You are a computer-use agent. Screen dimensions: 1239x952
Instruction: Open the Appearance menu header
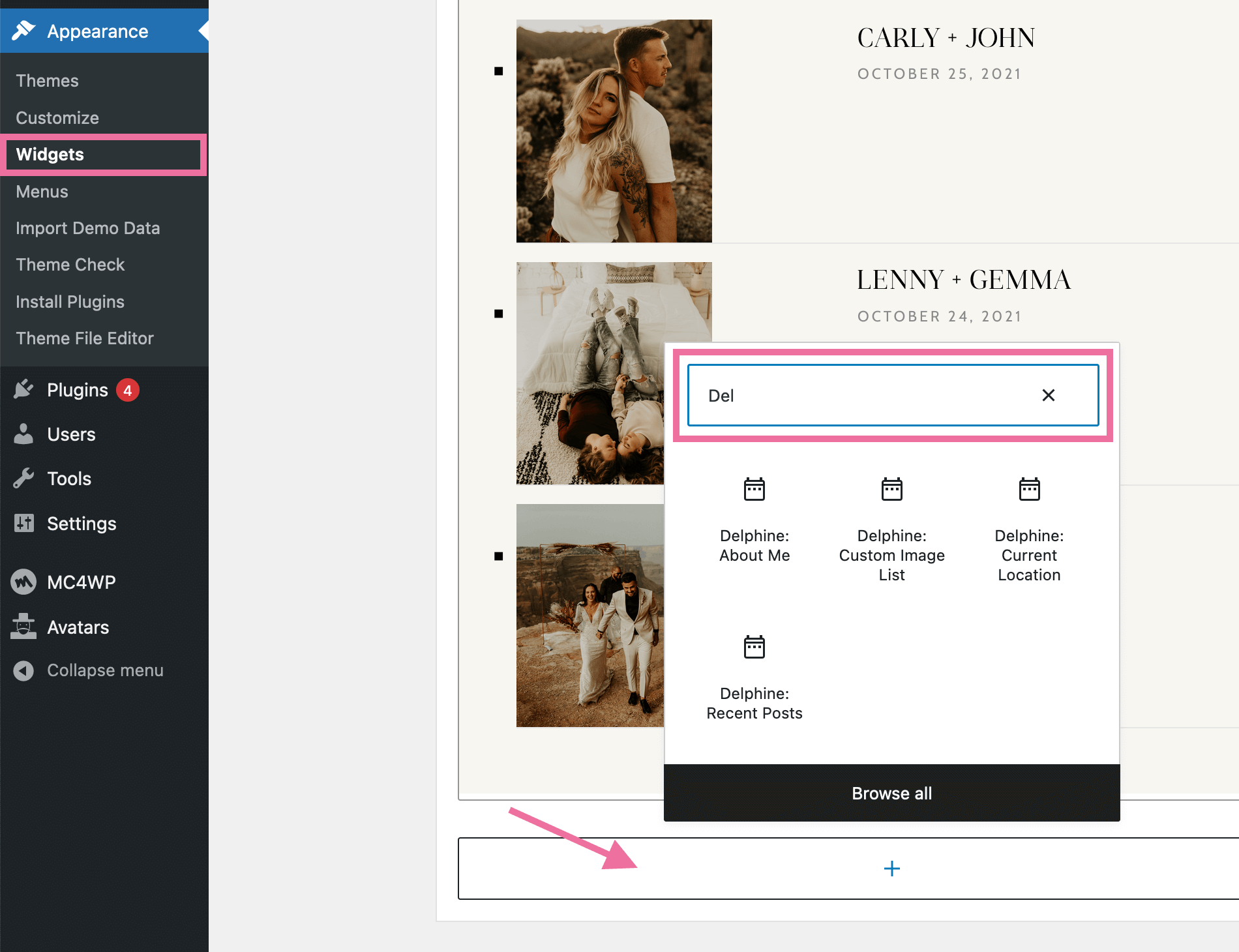[x=98, y=31]
